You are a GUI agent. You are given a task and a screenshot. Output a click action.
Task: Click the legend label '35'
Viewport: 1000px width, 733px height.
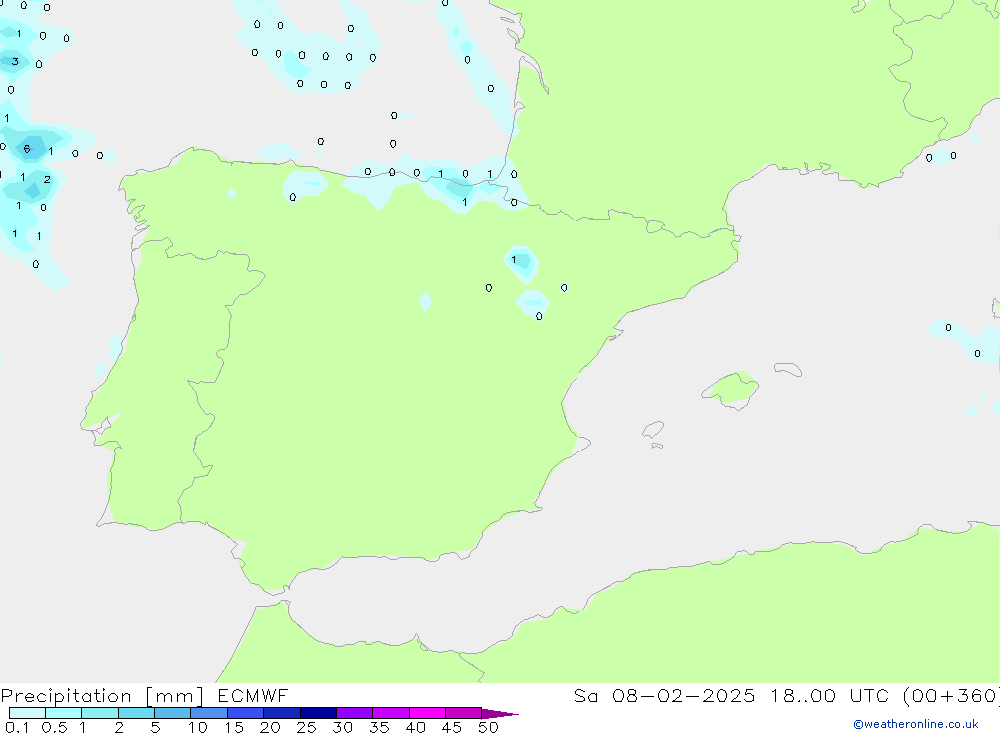click(379, 727)
